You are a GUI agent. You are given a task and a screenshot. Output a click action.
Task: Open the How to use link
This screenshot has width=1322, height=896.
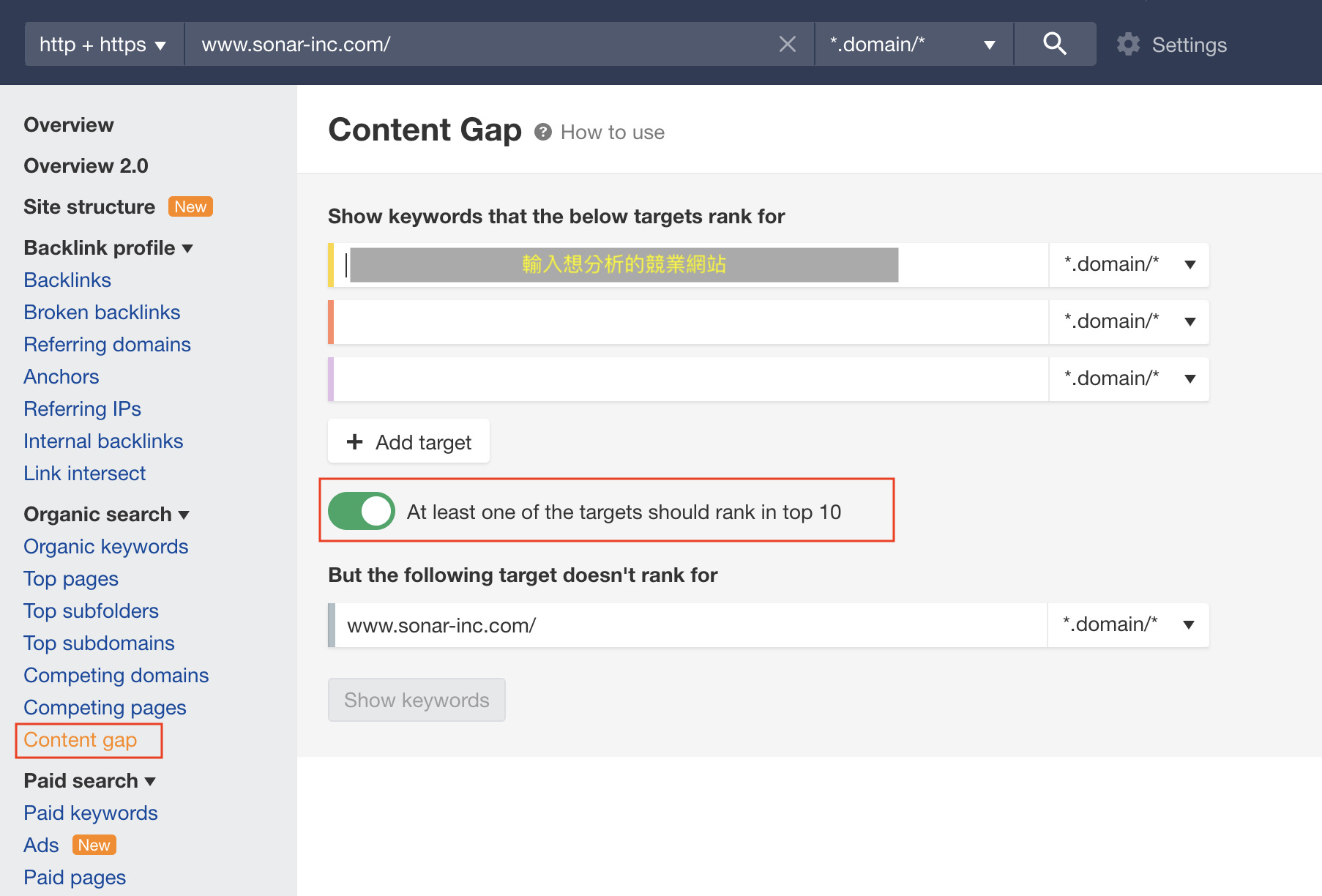tap(612, 132)
